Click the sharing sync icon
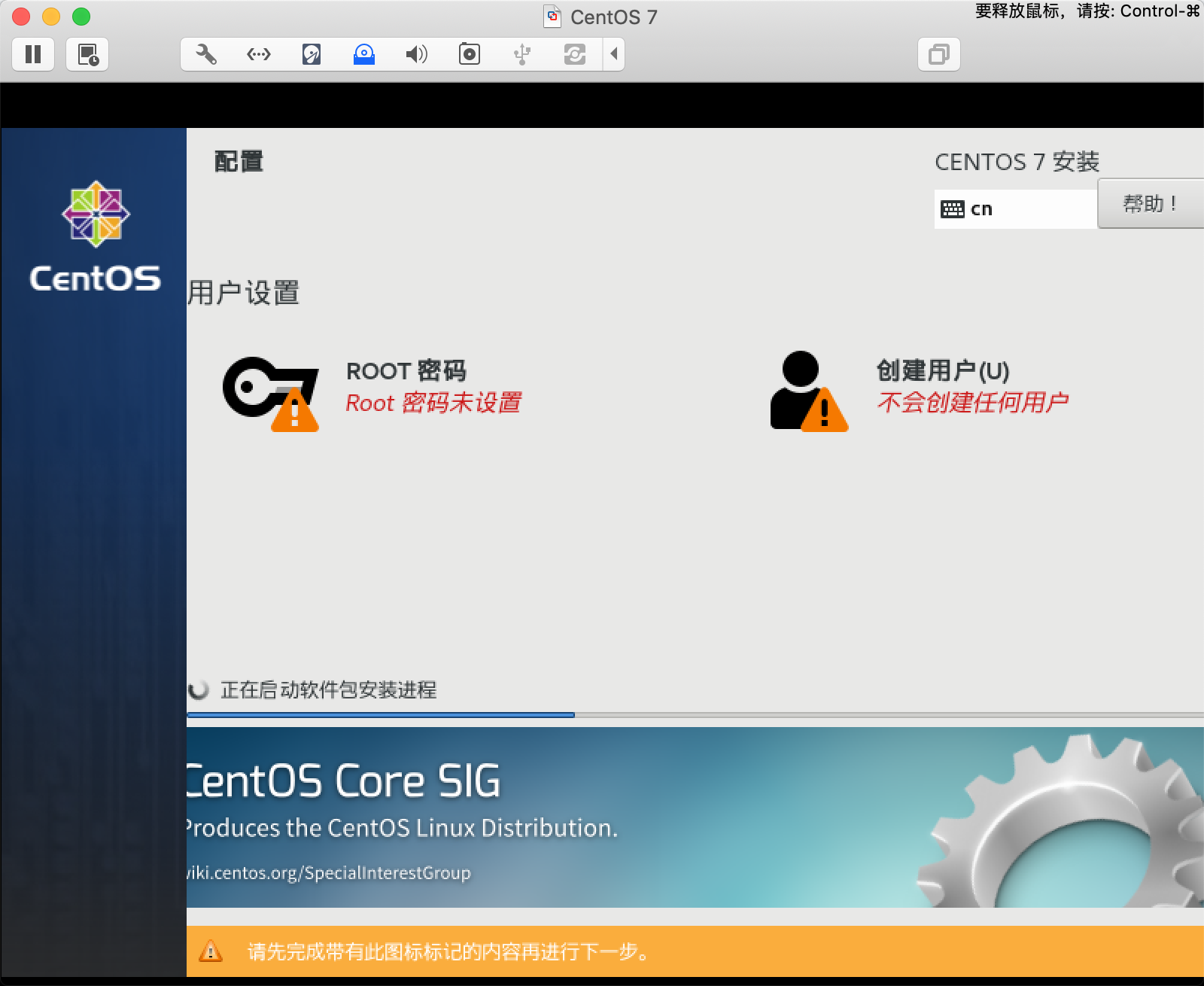This screenshot has height=986, width=1204. click(x=575, y=54)
